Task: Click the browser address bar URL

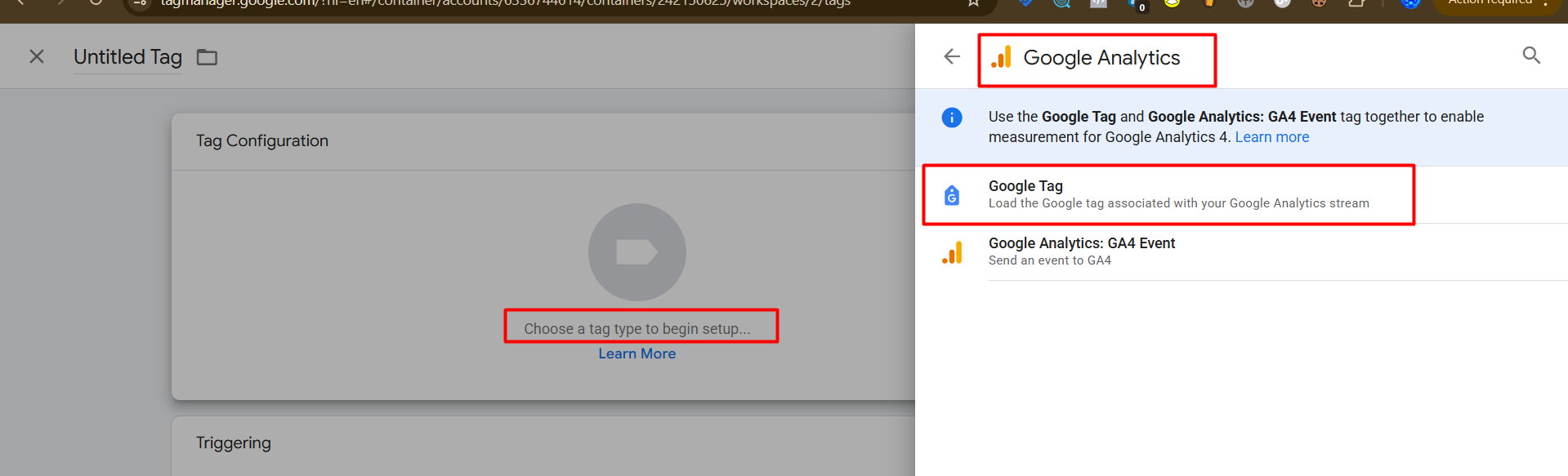Action: (x=505, y=3)
